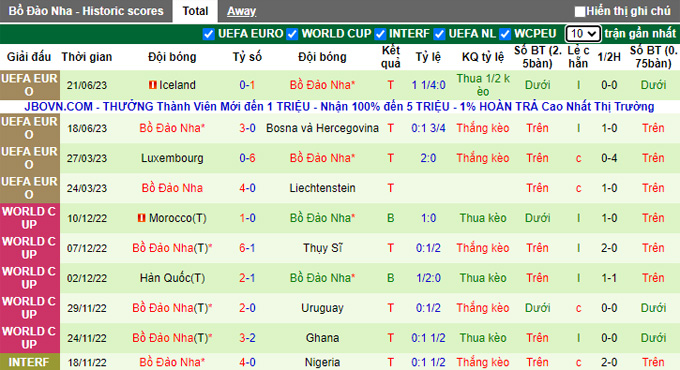
Task: Click the date 21/06/23
Action: pos(87,85)
